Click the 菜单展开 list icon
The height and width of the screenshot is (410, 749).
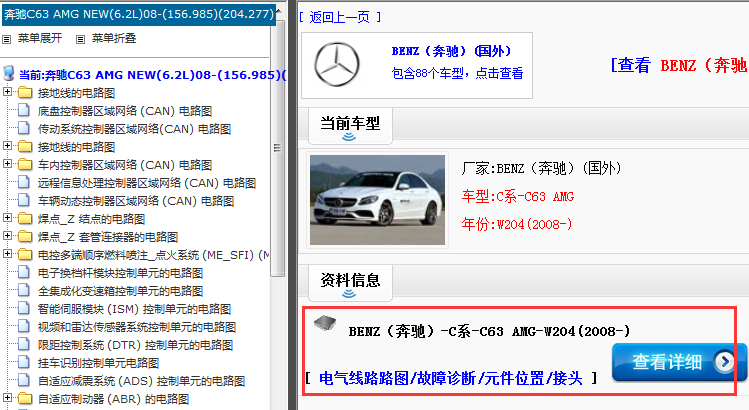(6, 39)
